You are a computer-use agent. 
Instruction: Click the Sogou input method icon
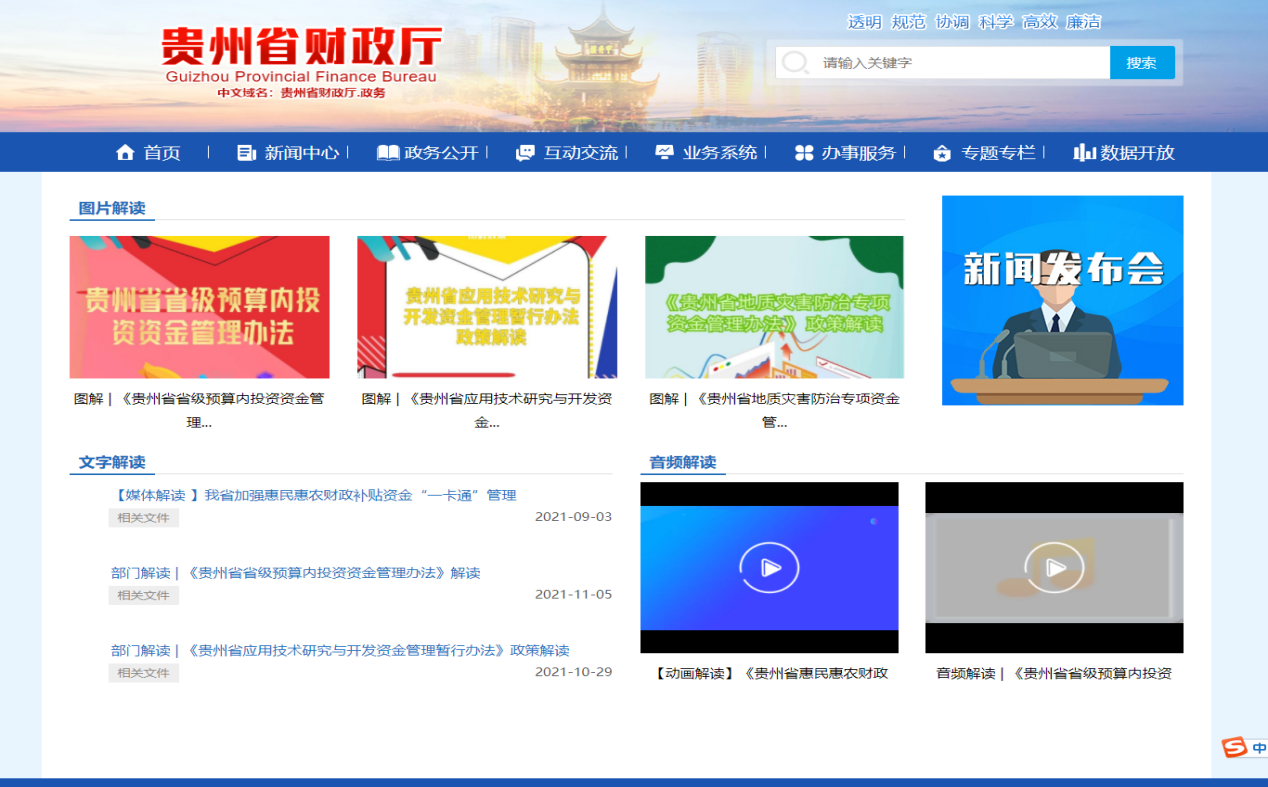pos(1235,748)
